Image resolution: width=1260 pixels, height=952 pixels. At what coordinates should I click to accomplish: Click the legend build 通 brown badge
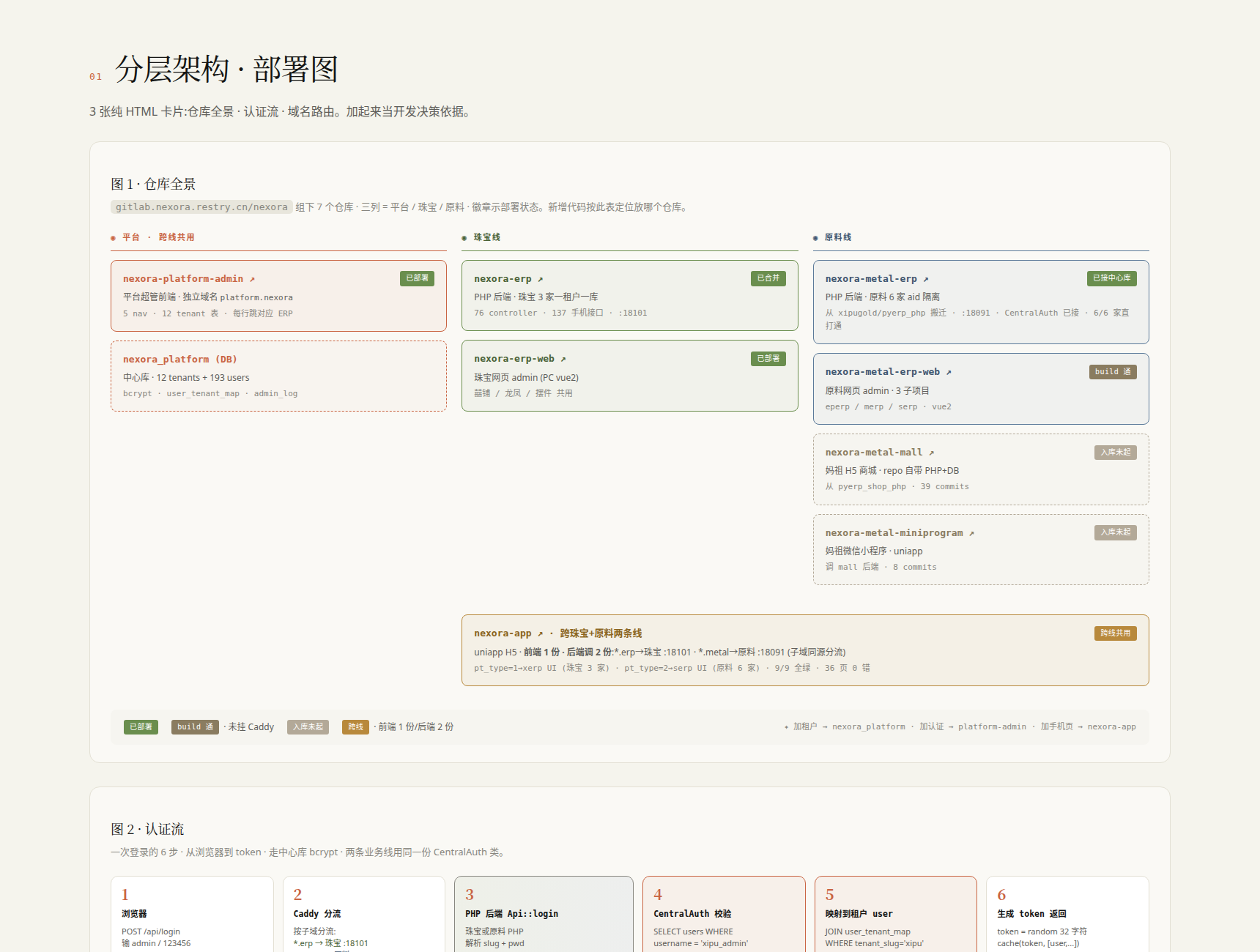click(195, 727)
